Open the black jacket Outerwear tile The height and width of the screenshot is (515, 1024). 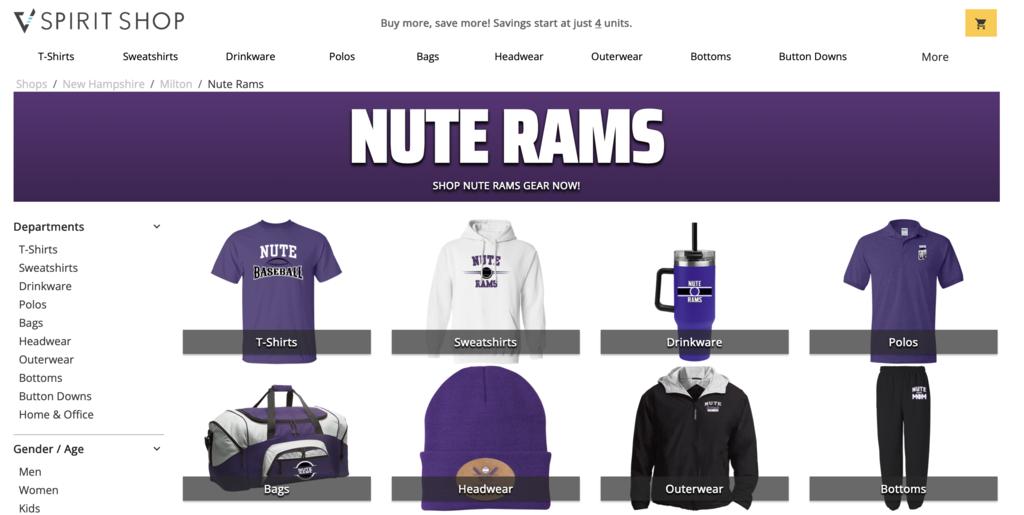pyautogui.click(x=694, y=439)
